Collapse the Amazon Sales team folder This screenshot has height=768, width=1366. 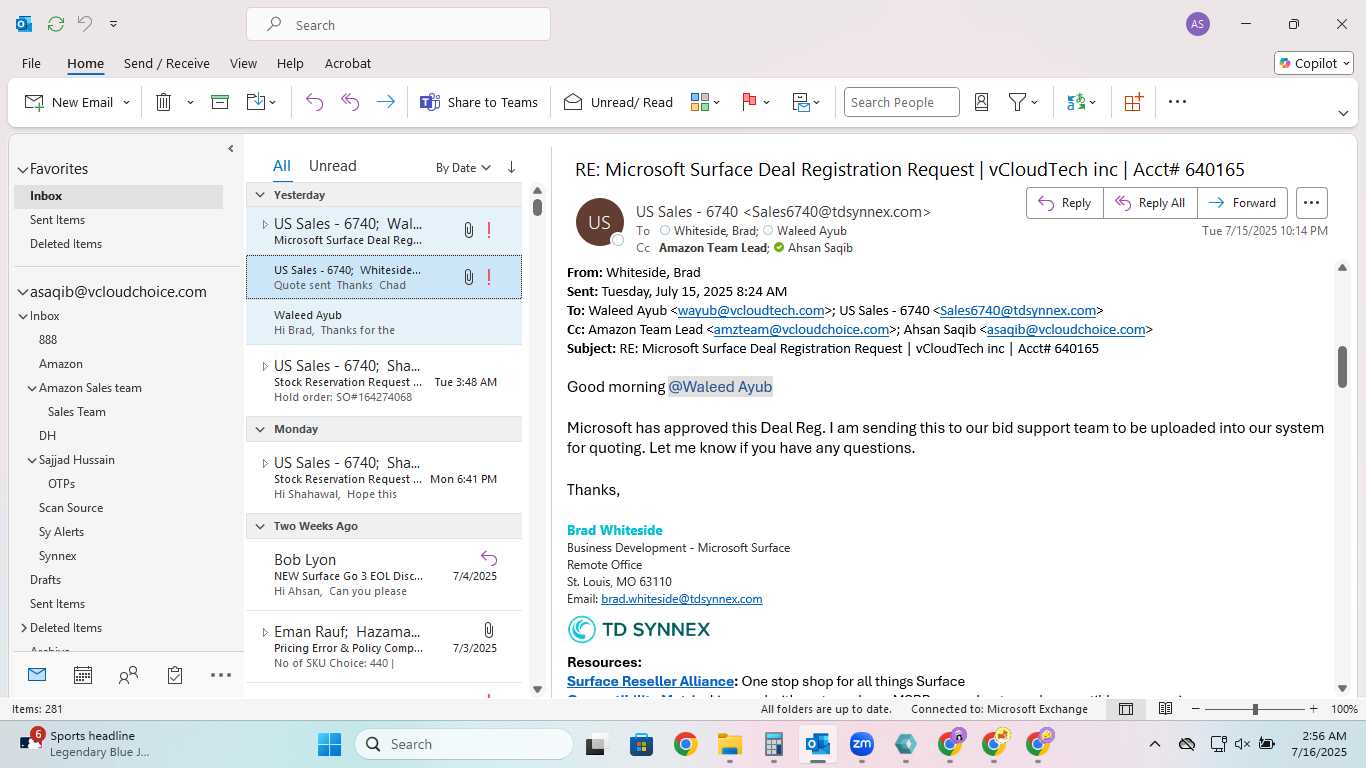pyautogui.click(x=32, y=388)
